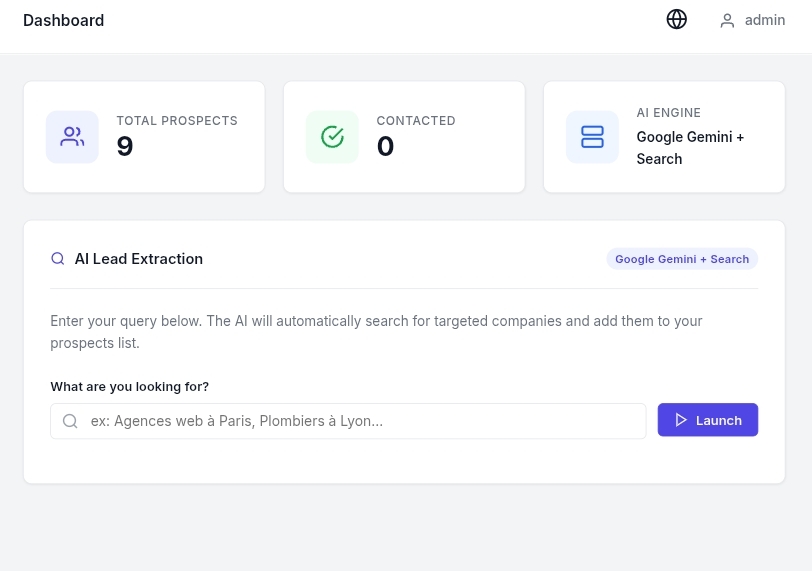Focus the 'What are you looking for?' query input
The image size is (812, 571).
tap(348, 421)
